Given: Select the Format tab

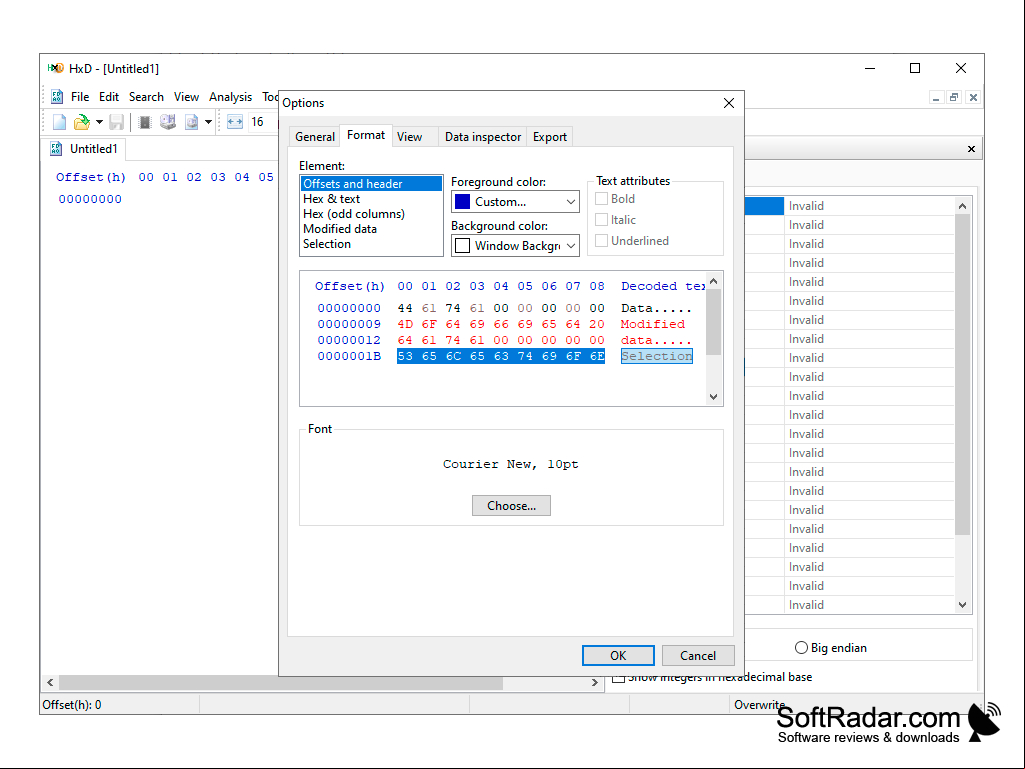Looking at the screenshot, I should pyautogui.click(x=365, y=135).
